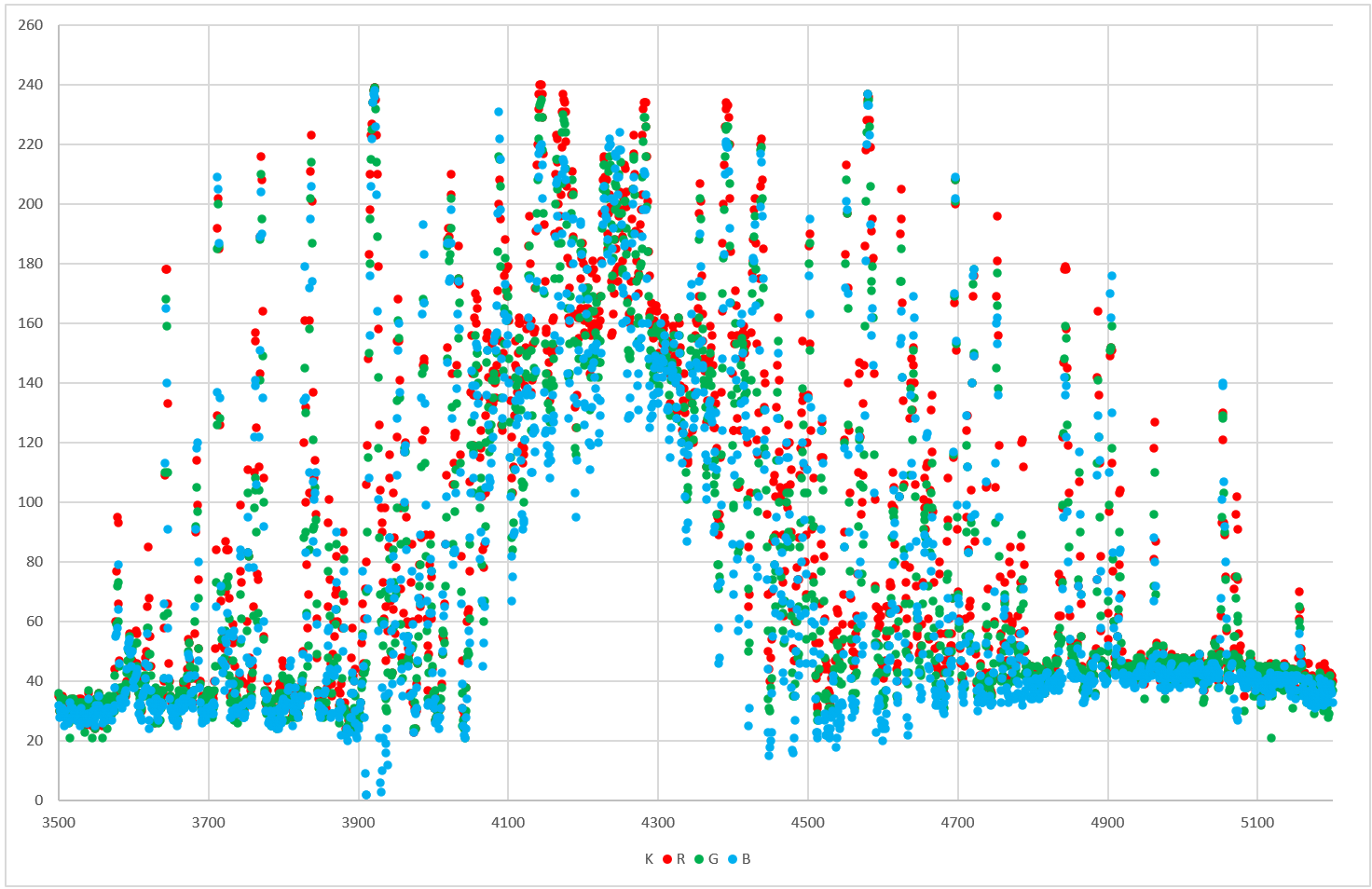Click the green G legend marker

click(x=700, y=859)
